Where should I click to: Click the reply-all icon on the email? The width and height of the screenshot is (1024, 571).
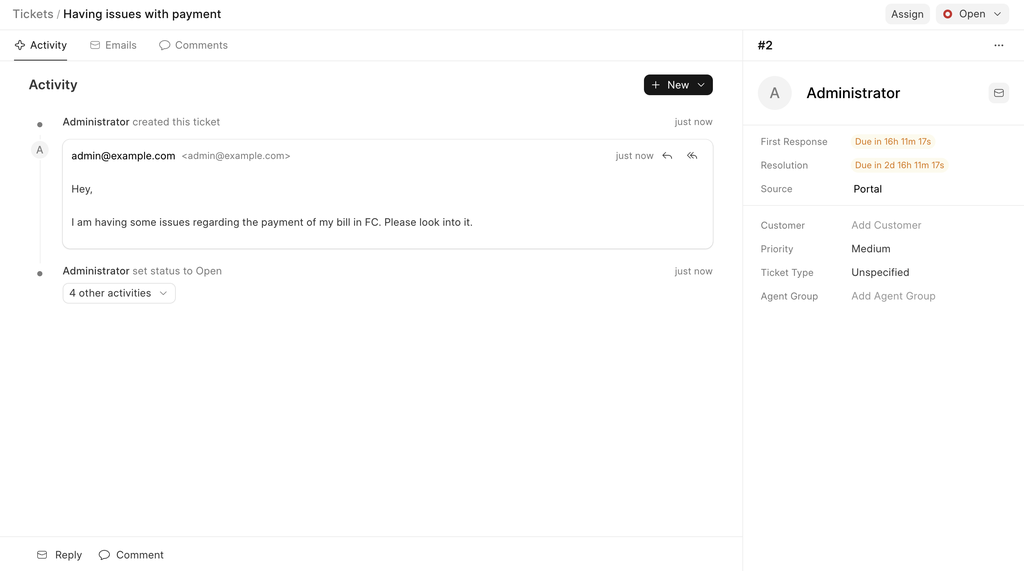coord(692,156)
